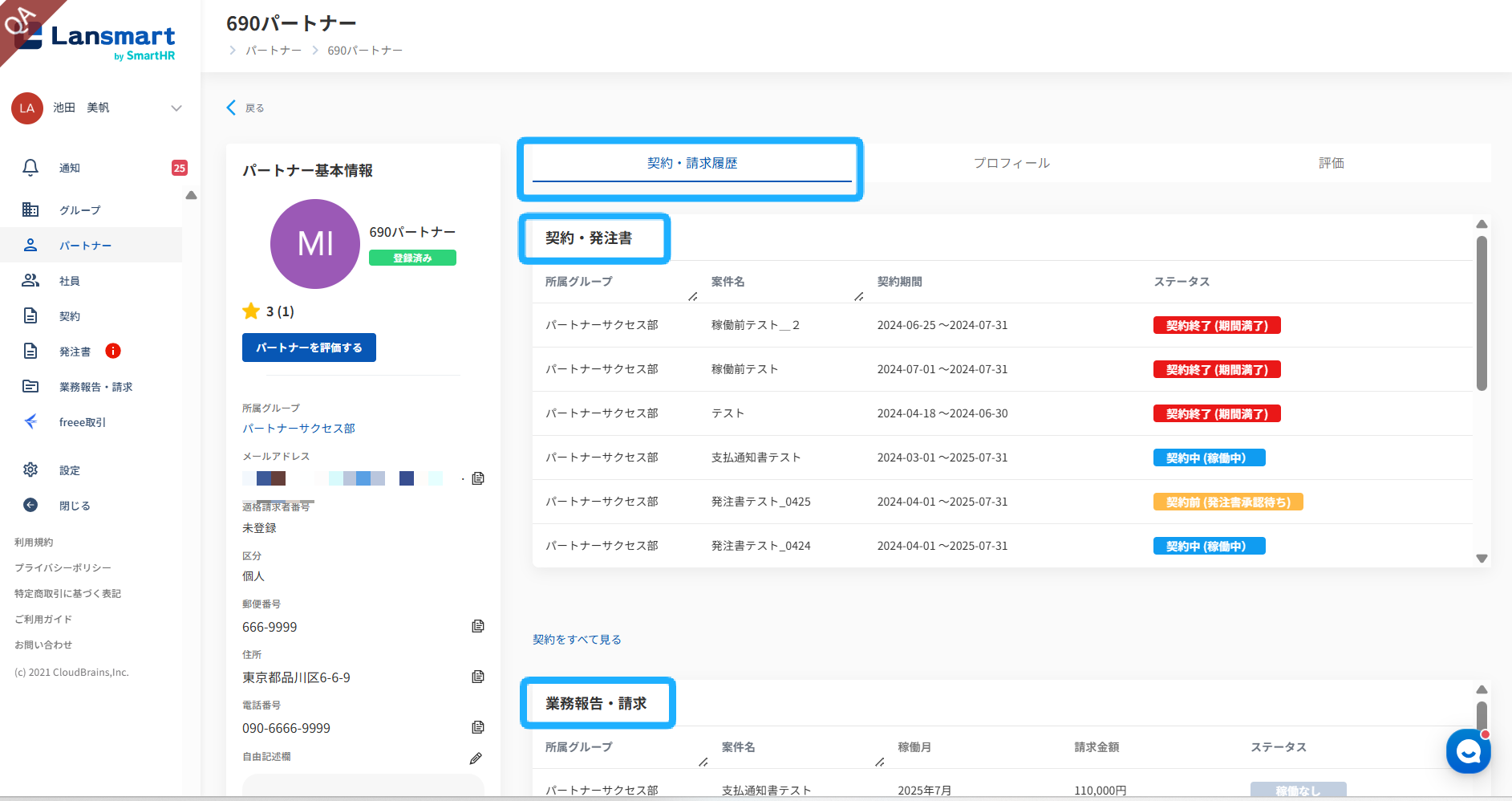This screenshot has height=801, width=1512.
Task: Click the group building icon in sidebar
Action: point(30,209)
